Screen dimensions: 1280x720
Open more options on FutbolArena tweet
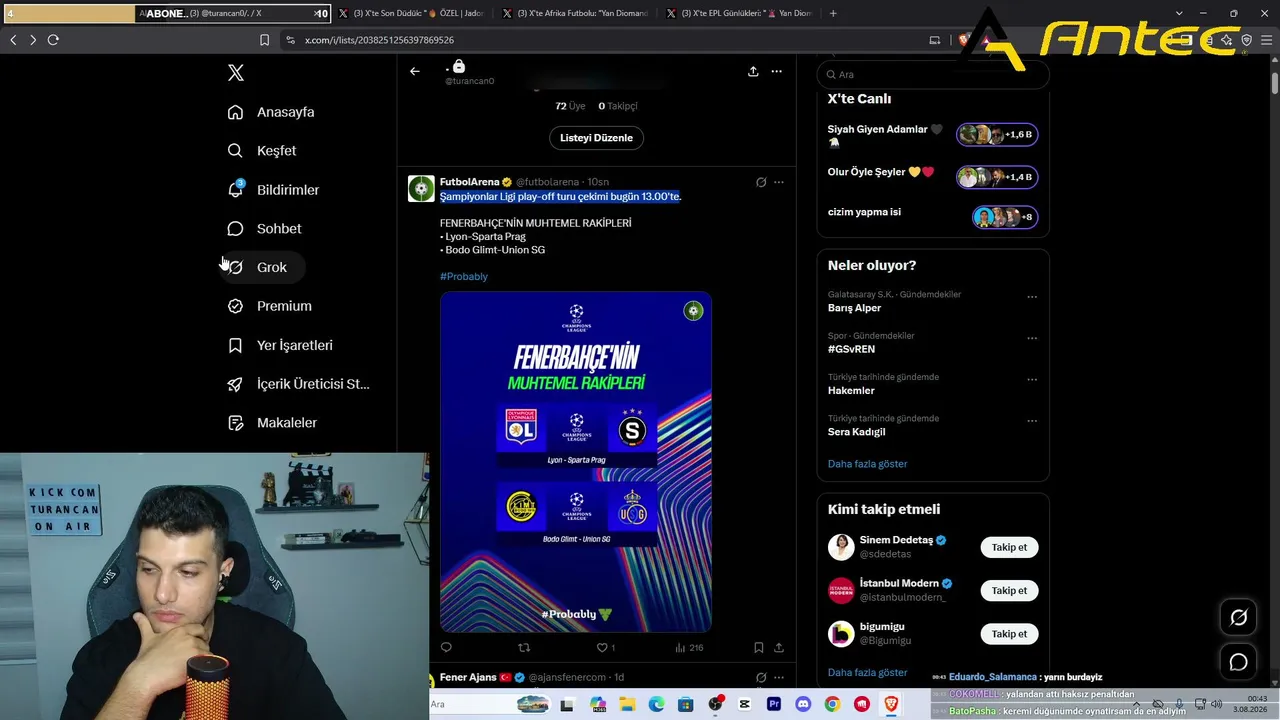click(x=779, y=182)
